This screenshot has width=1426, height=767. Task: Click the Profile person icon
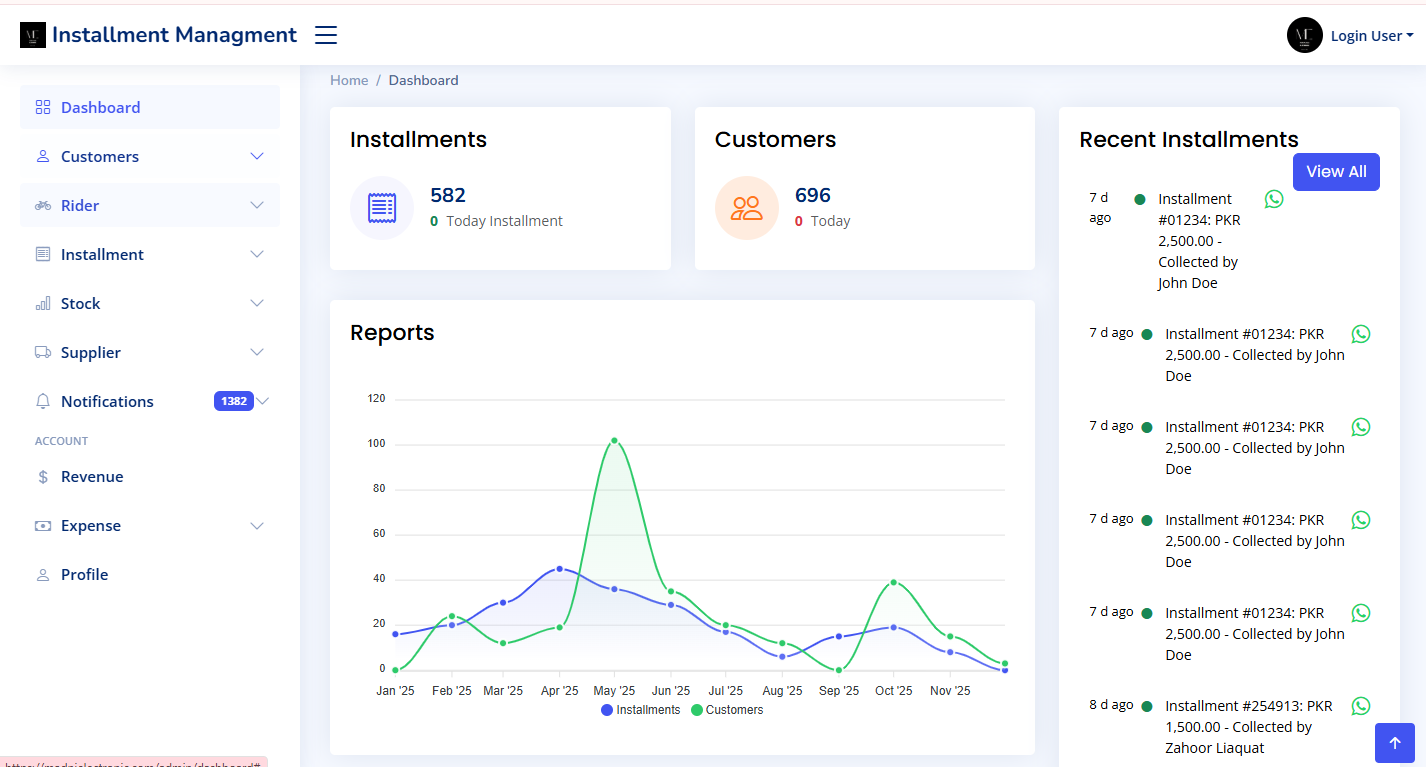[x=42, y=574]
